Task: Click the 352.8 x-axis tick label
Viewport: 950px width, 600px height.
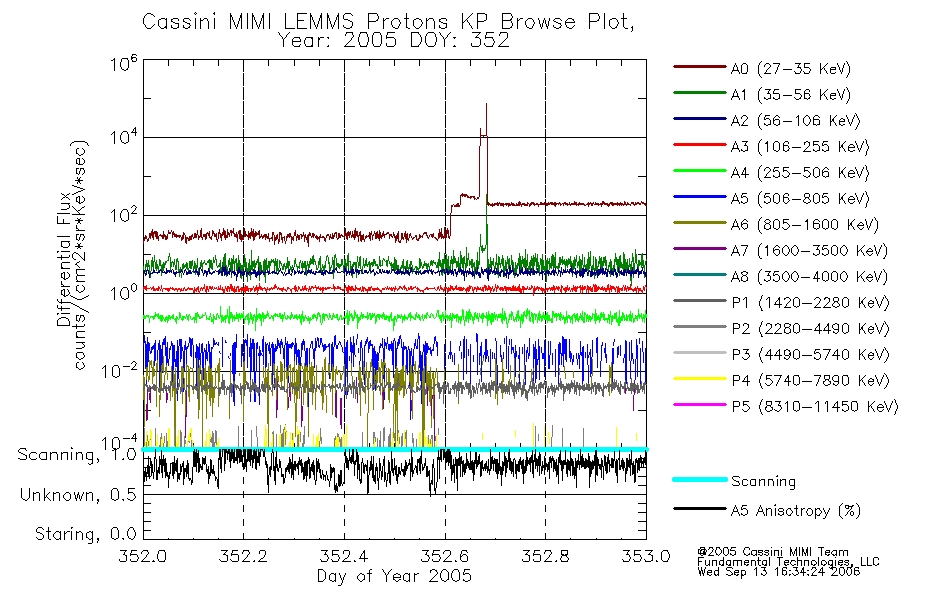Action: (x=545, y=556)
